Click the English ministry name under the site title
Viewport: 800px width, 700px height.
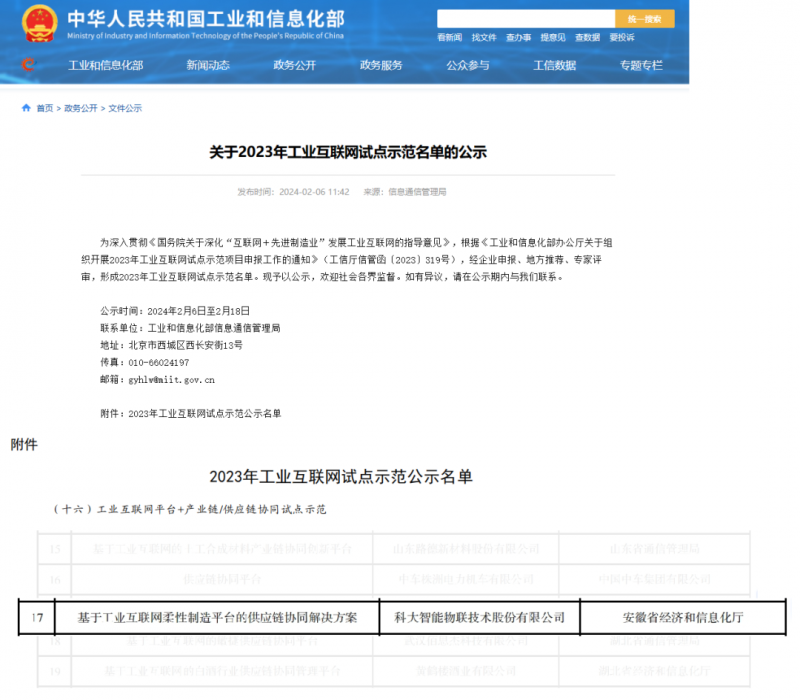tap(205, 36)
